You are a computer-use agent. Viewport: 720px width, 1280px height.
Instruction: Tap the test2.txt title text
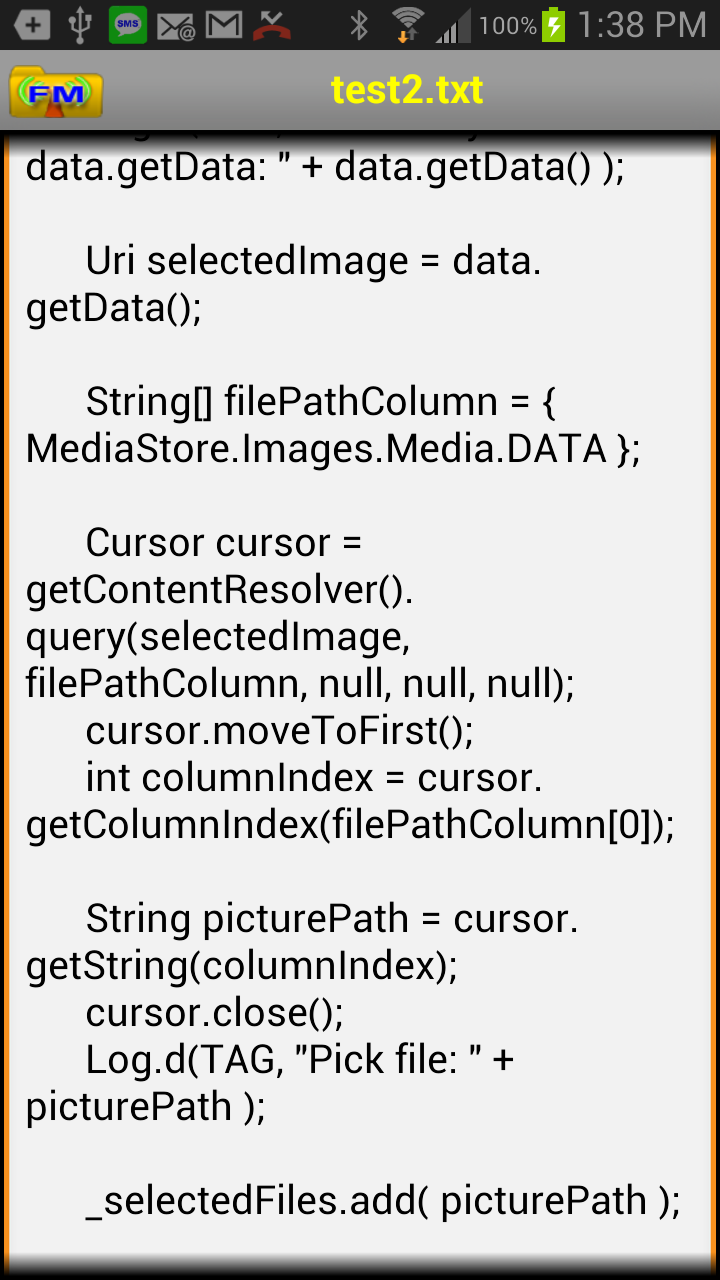point(407,91)
